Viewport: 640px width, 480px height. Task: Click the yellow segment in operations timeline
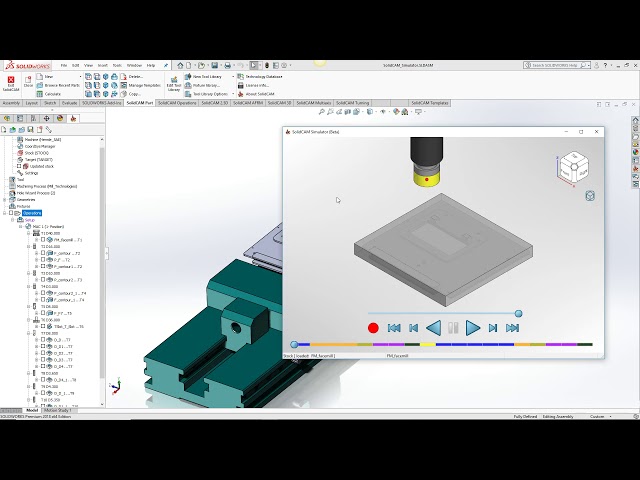428,344
